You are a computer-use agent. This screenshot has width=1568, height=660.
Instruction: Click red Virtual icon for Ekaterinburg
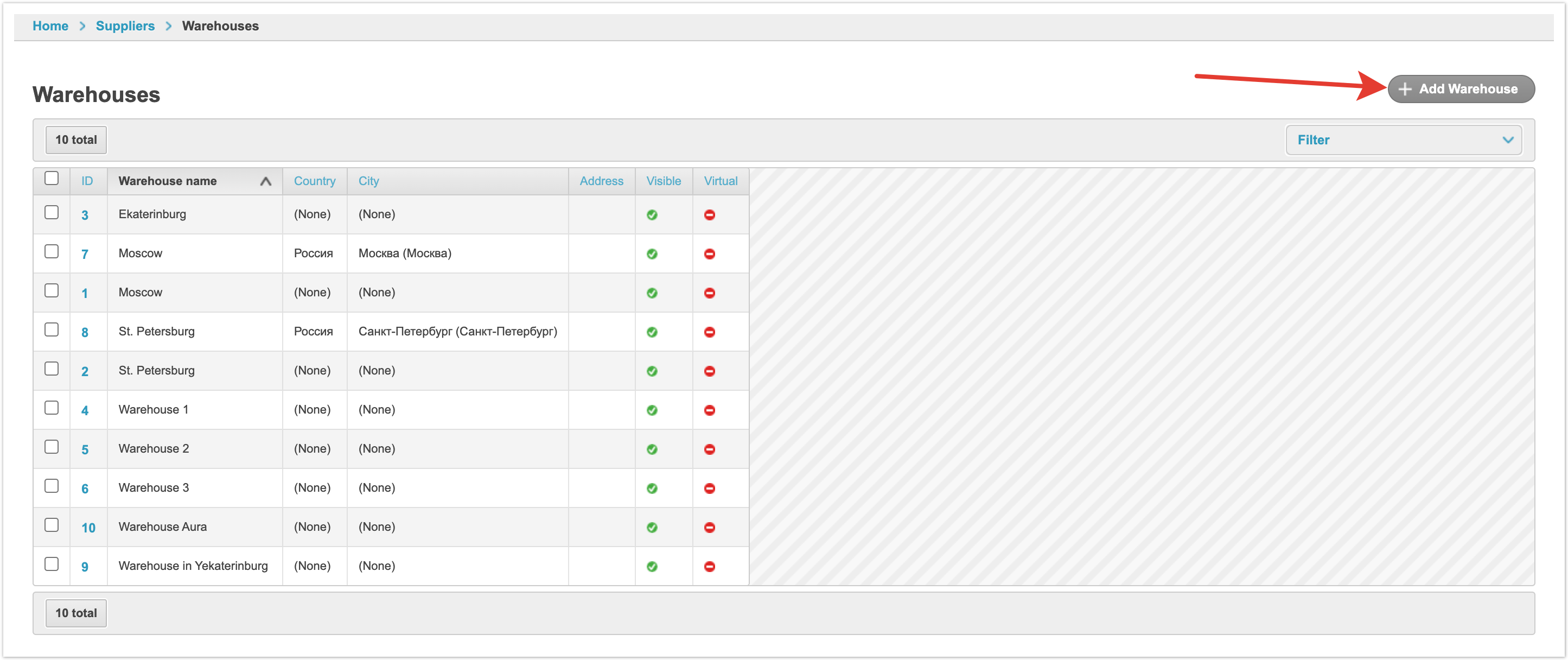[709, 215]
